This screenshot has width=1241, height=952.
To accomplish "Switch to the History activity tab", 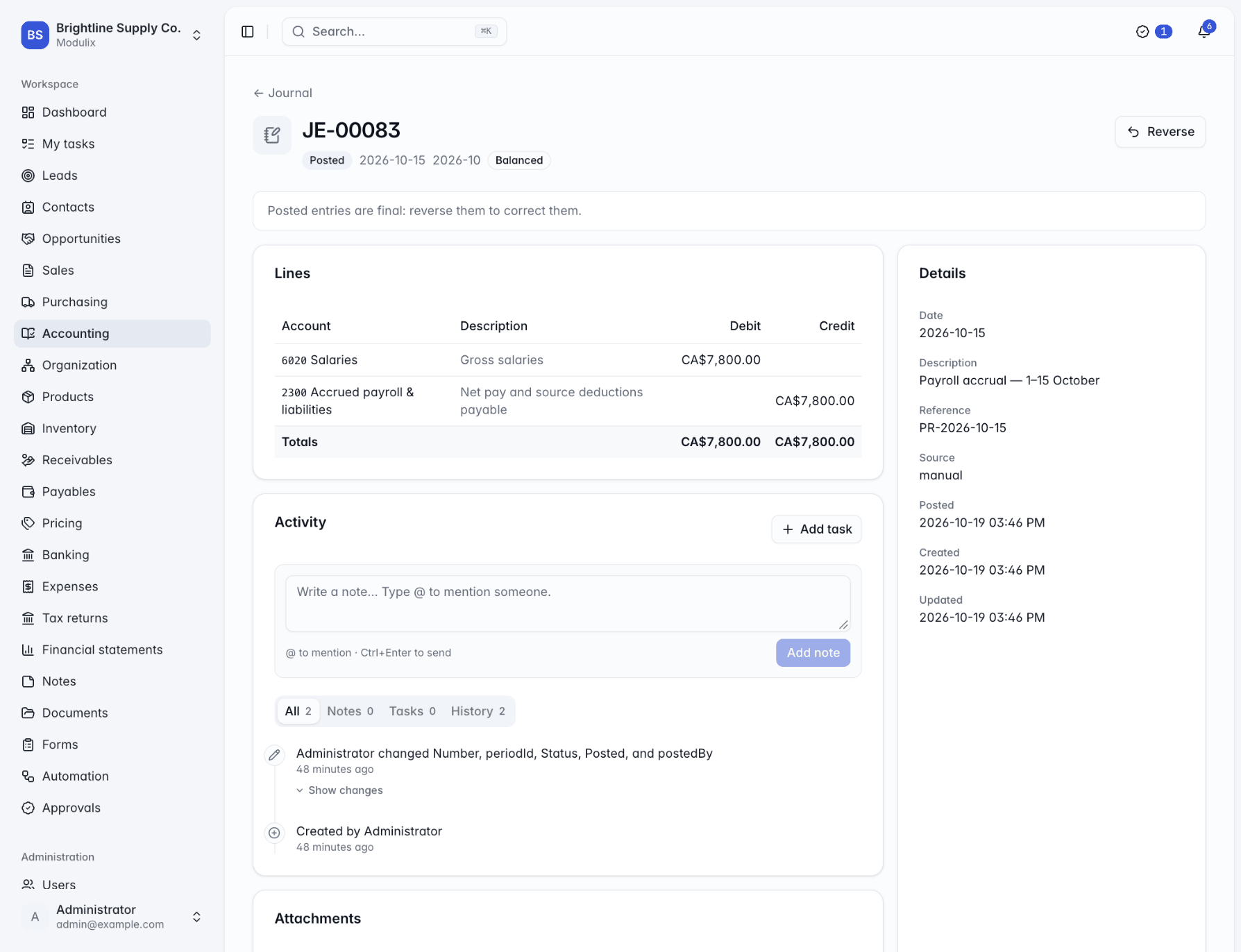I will pyautogui.click(x=478, y=711).
